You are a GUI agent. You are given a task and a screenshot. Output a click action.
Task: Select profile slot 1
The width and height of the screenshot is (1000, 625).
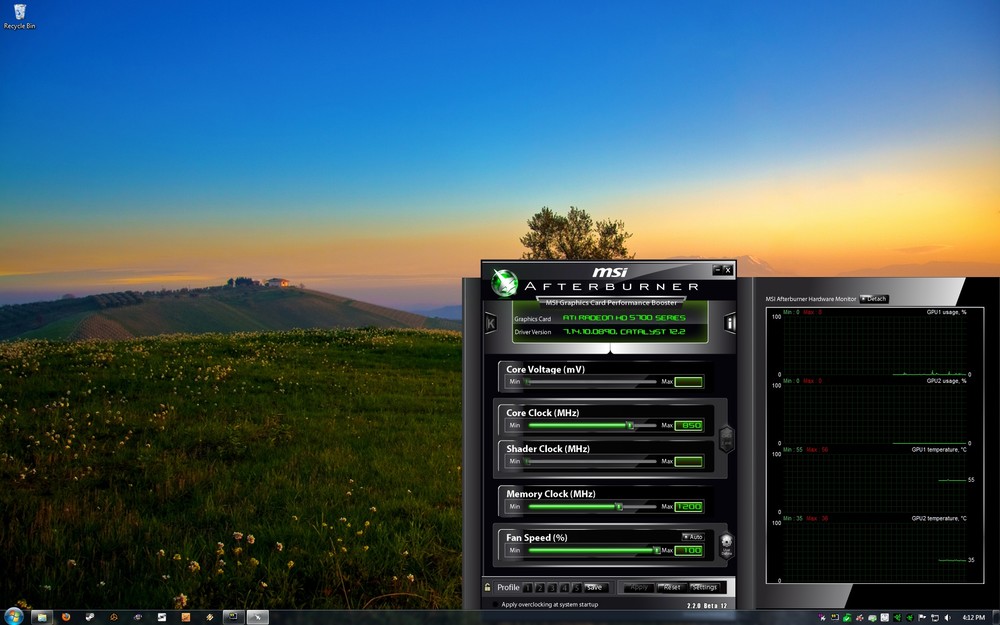pos(527,587)
